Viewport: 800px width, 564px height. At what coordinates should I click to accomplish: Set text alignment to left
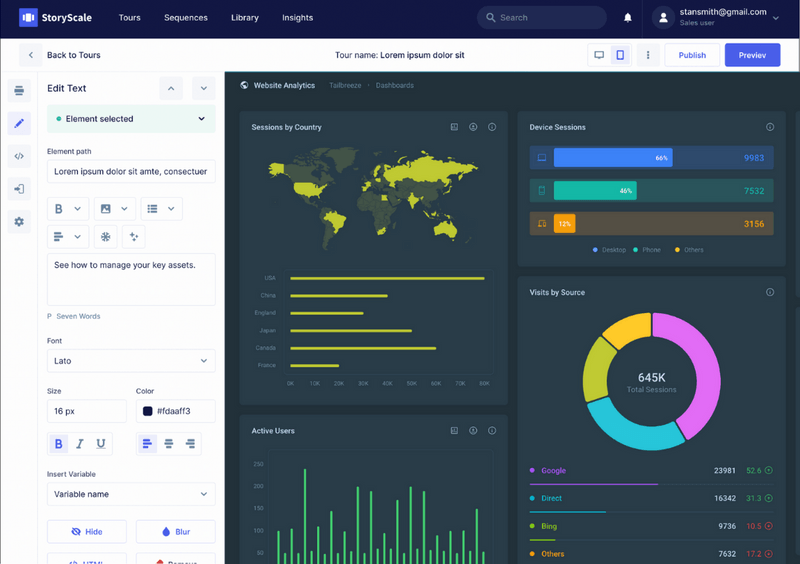(147, 444)
